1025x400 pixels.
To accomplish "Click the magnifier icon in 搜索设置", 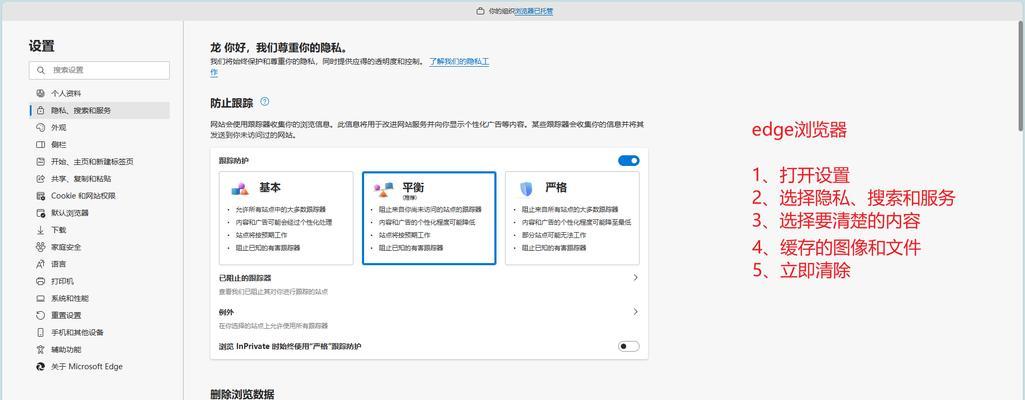I will tap(41, 70).
